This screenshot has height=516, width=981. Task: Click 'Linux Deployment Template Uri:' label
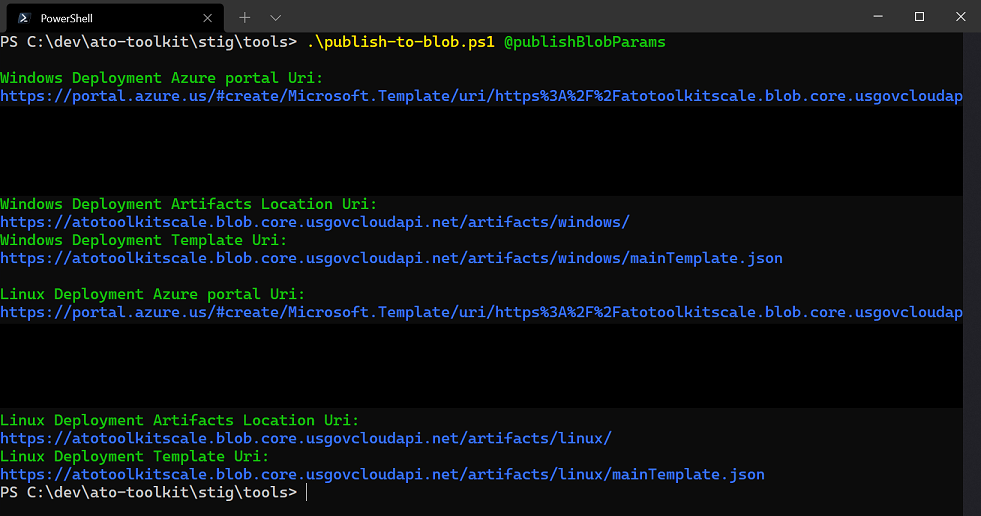tap(135, 457)
